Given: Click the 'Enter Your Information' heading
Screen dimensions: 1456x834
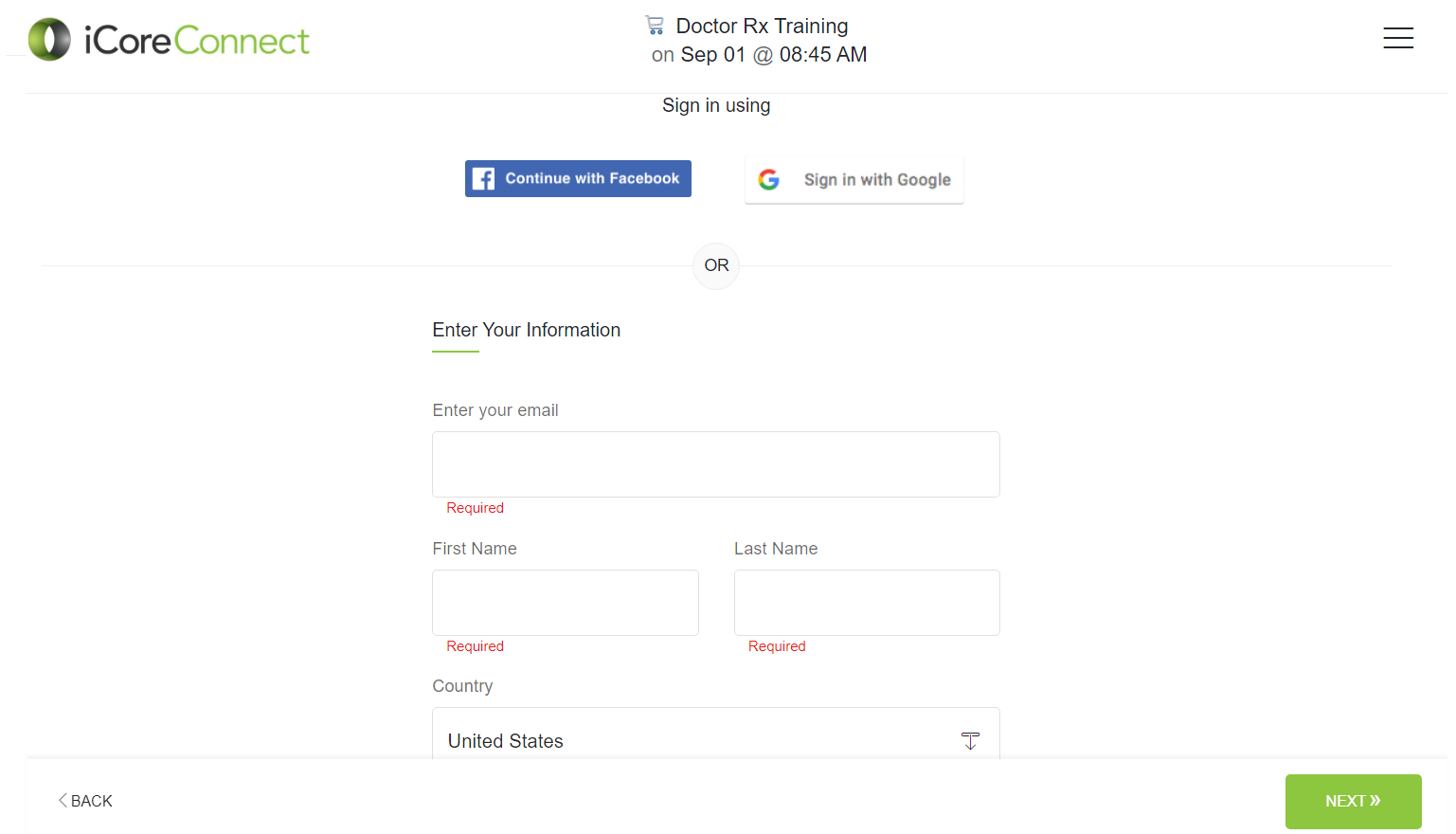Looking at the screenshot, I should tap(527, 330).
